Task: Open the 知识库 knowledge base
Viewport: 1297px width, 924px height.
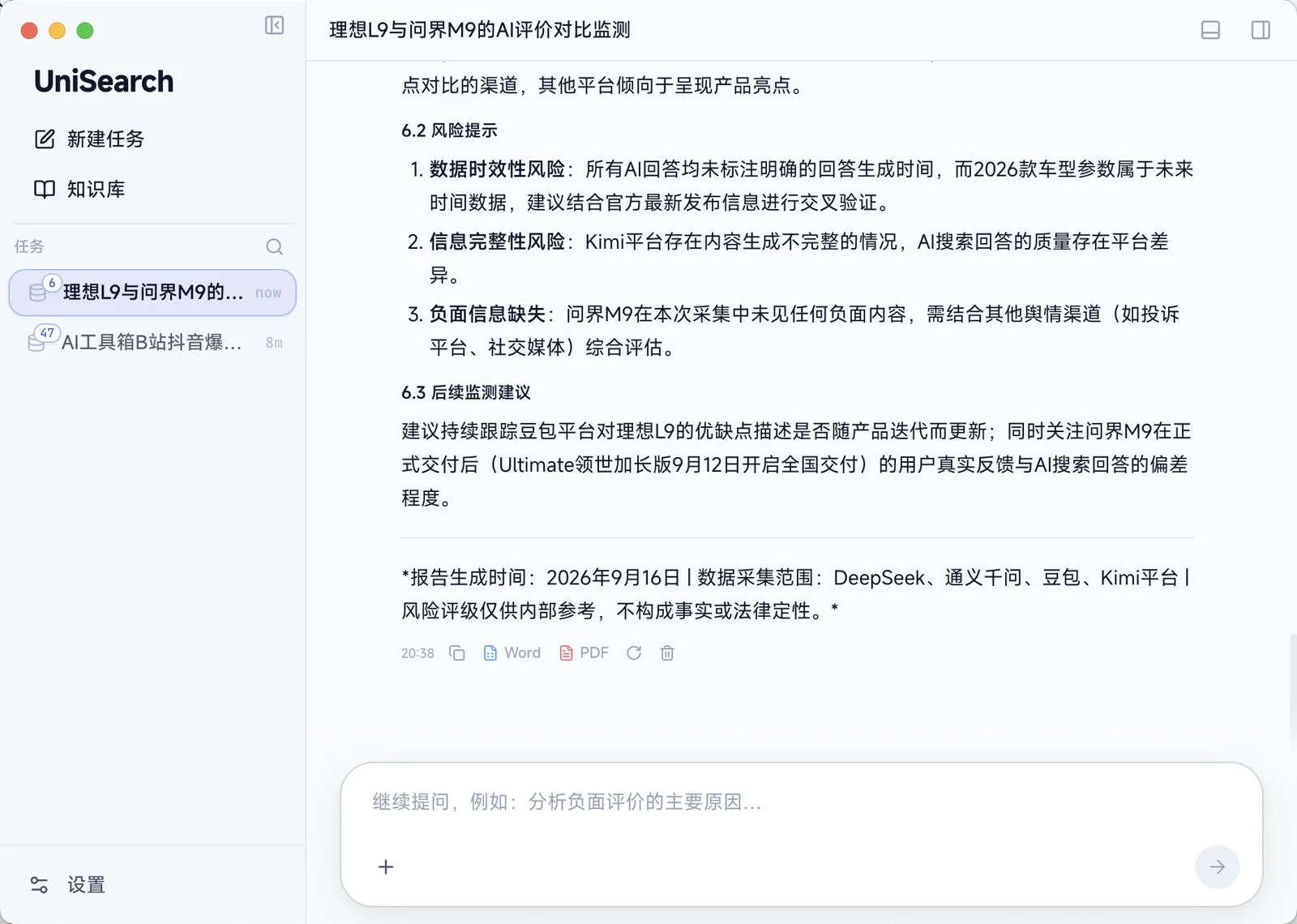Action: click(x=79, y=189)
